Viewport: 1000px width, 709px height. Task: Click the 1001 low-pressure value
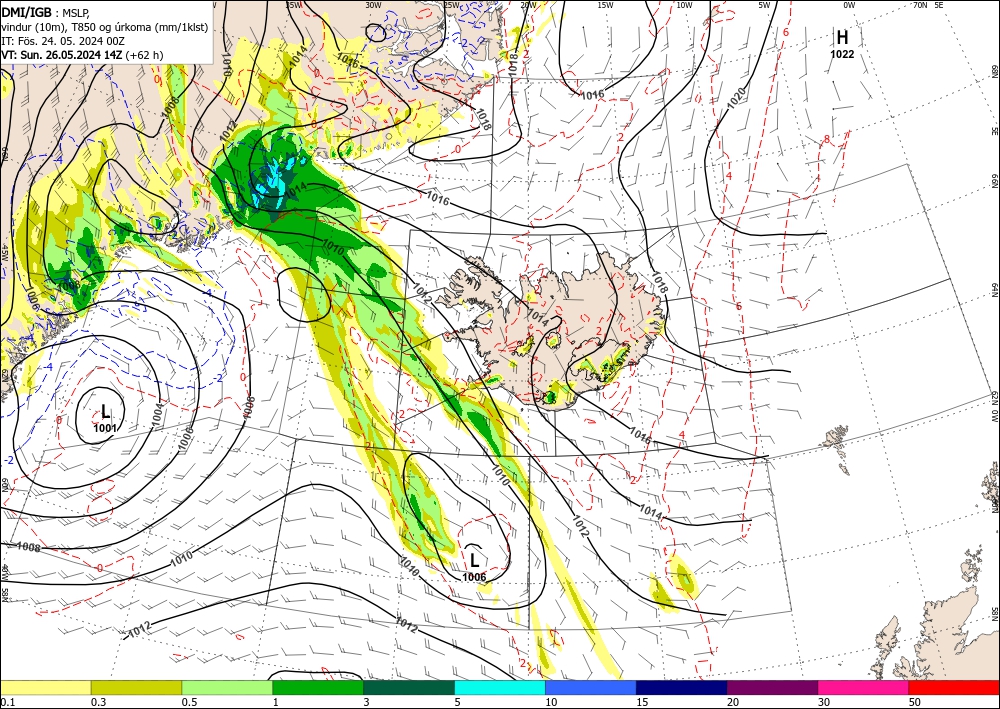(105, 428)
